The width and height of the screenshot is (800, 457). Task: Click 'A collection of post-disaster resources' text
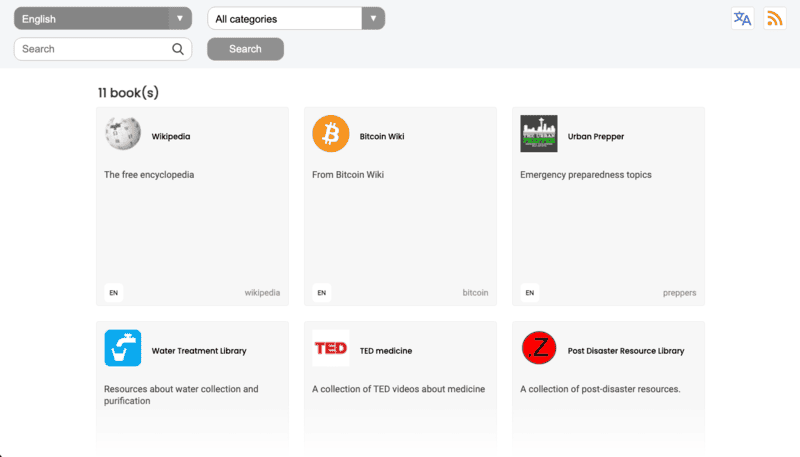pyautogui.click(x=601, y=389)
